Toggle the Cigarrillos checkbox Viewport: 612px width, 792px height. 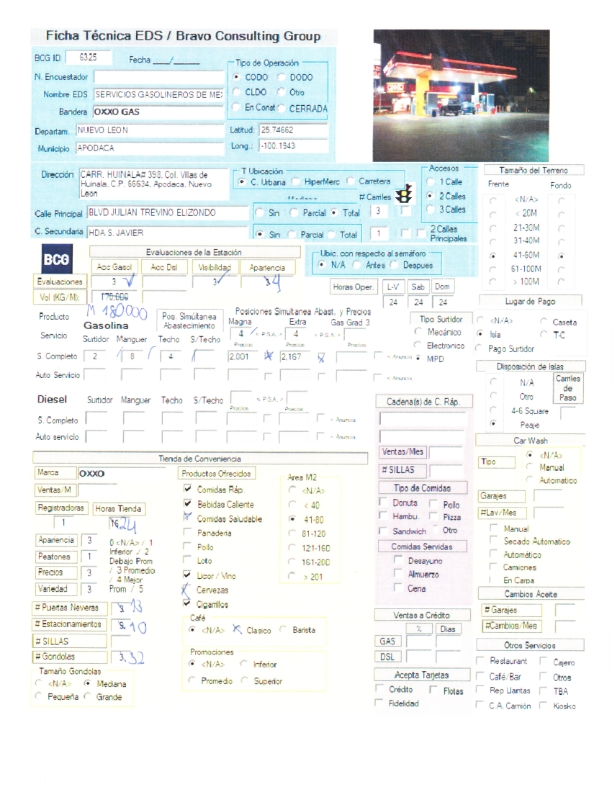(187, 603)
